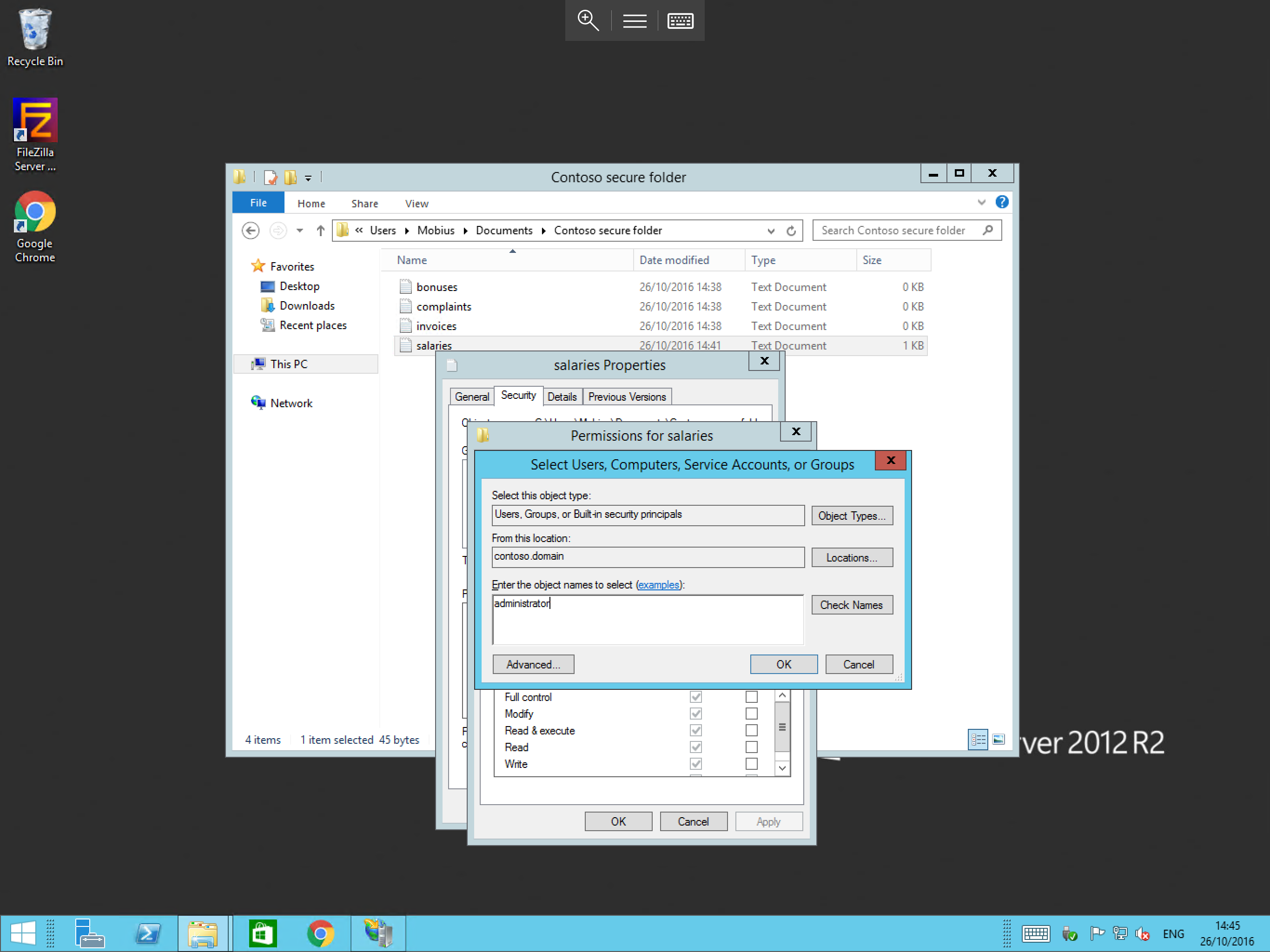Switch to large icons view layout icon
The height and width of the screenshot is (952, 1270).
pos(999,740)
